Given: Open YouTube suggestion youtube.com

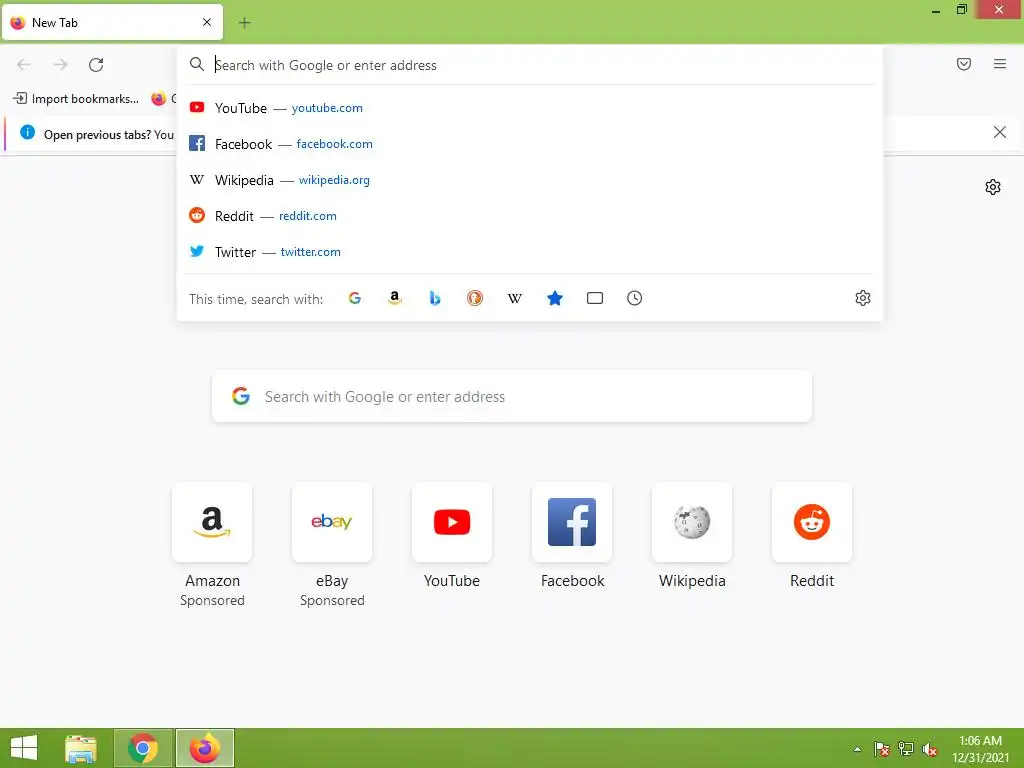Looking at the screenshot, I should click(529, 108).
